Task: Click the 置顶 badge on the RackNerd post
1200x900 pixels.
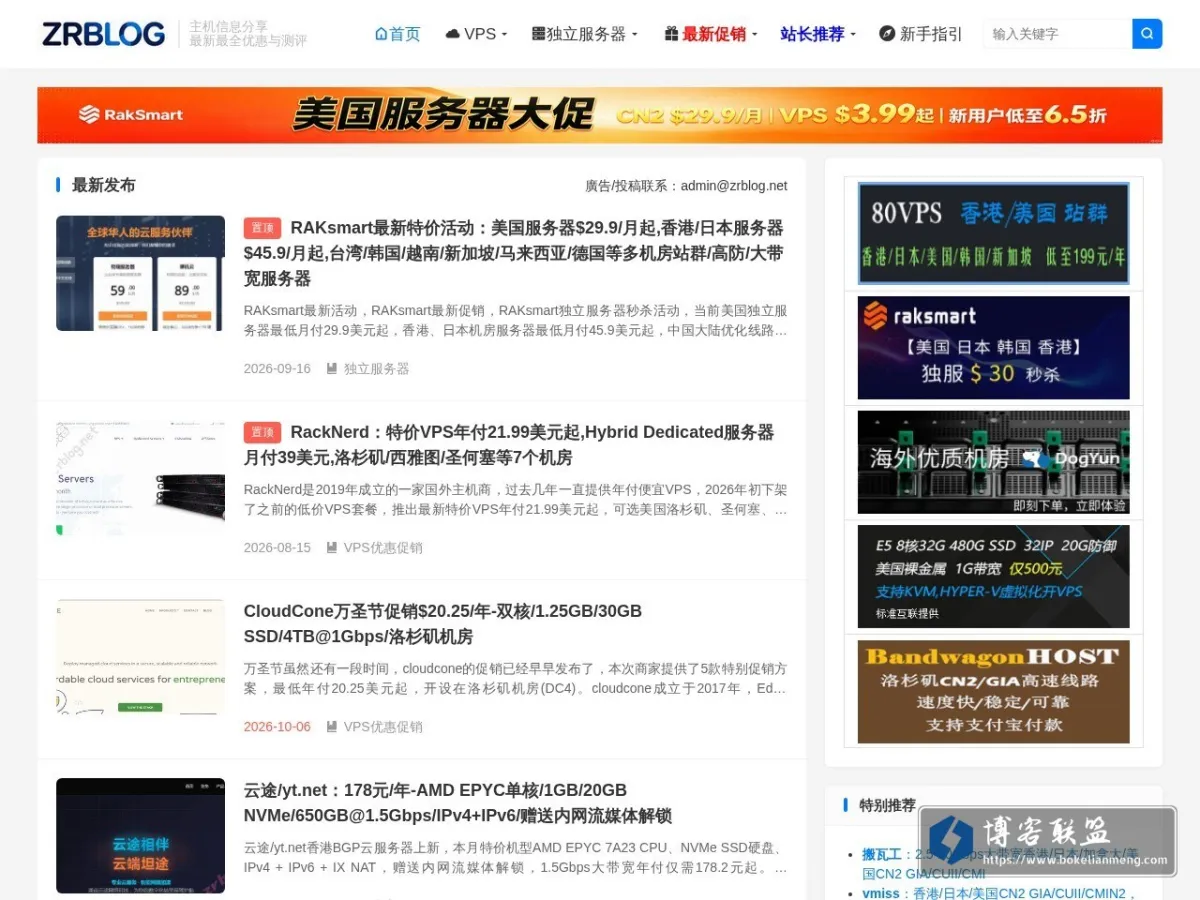Action: (262, 432)
